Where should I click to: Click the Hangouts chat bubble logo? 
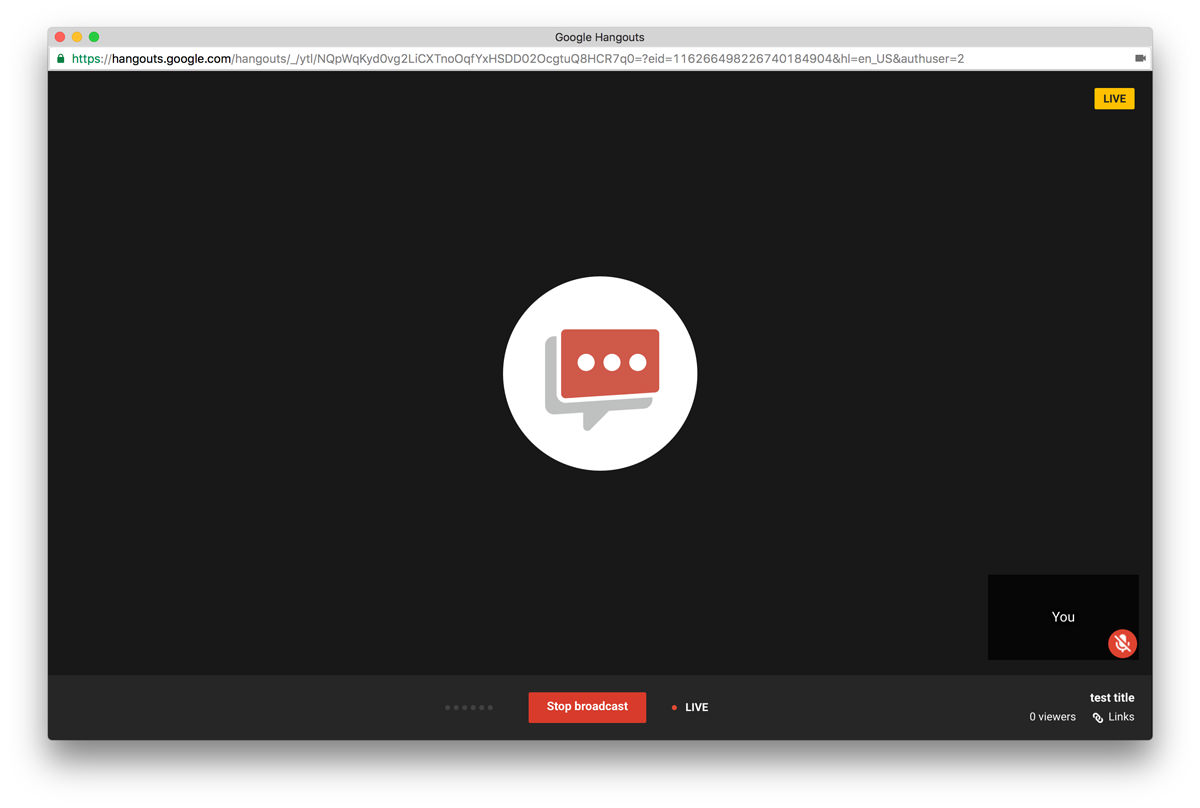tap(600, 374)
